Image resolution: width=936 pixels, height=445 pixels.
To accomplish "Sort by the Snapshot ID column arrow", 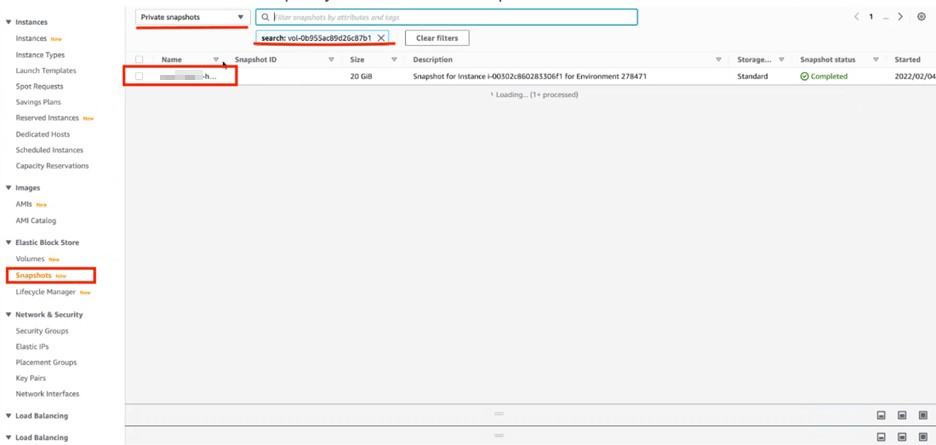I will click(x=331, y=60).
